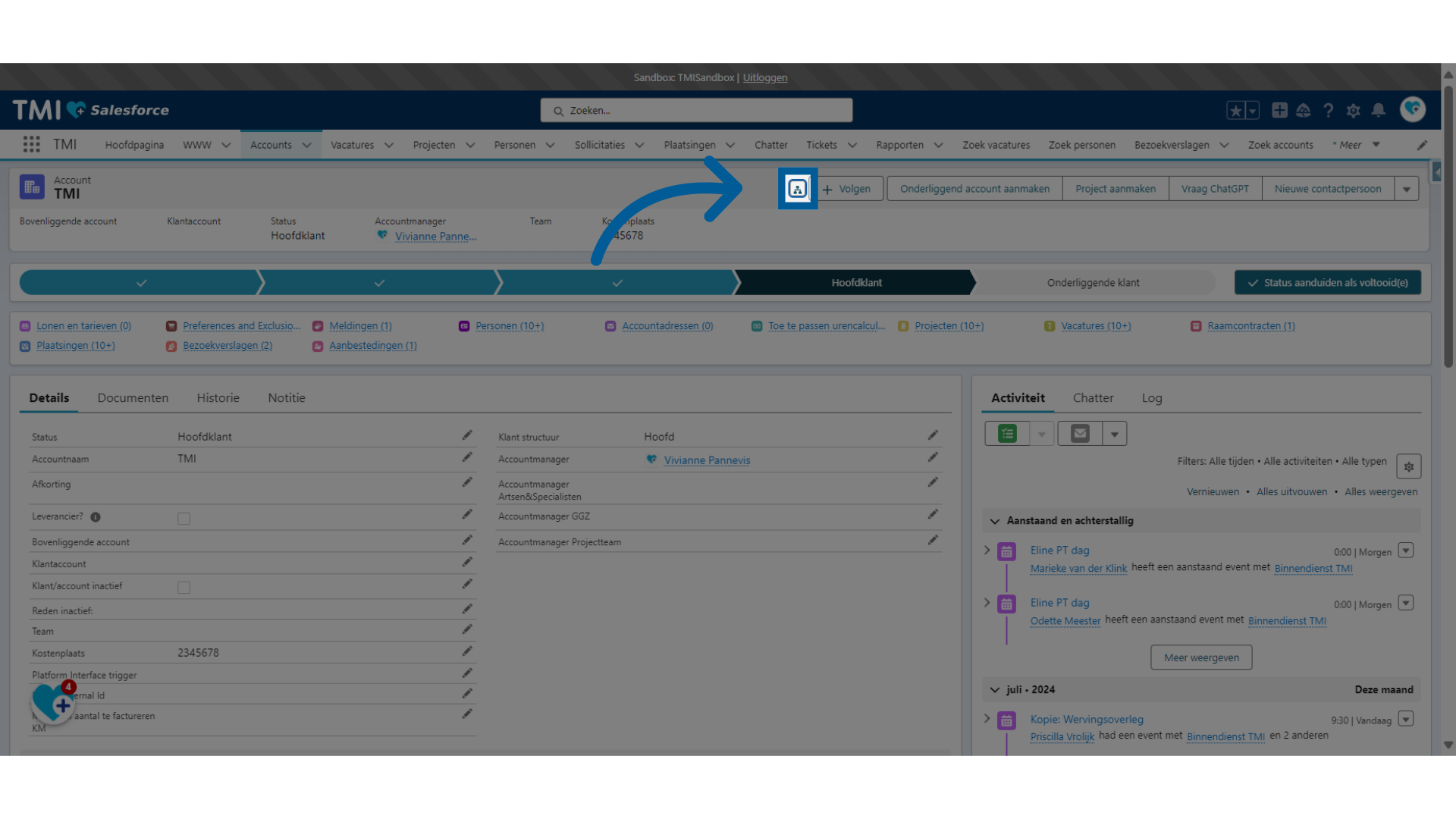This screenshot has height=819, width=1456.
Task: Expand the Accounts tab dropdown
Action: click(306, 146)
